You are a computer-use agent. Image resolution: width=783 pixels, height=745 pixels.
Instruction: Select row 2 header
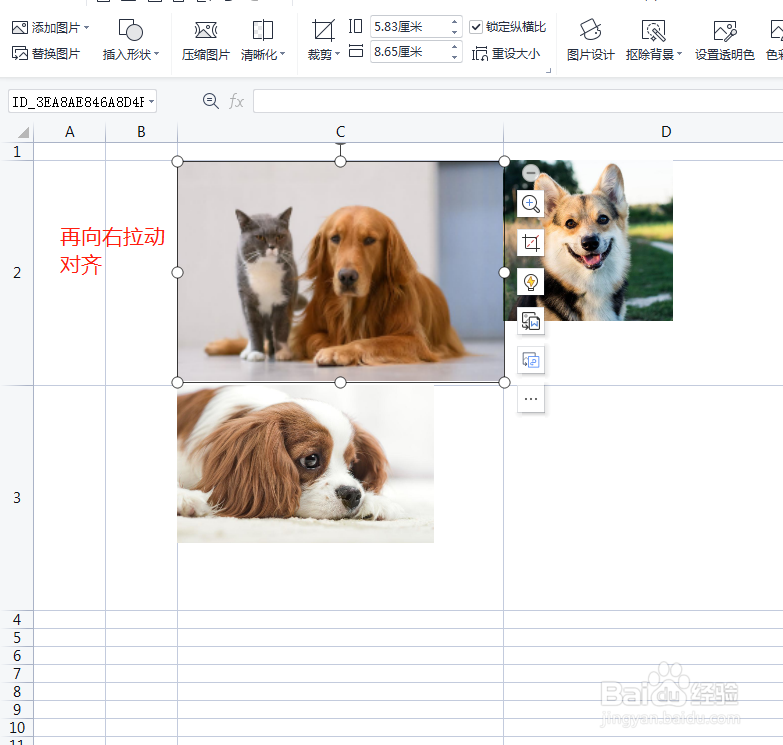click(x=17, y=273)
